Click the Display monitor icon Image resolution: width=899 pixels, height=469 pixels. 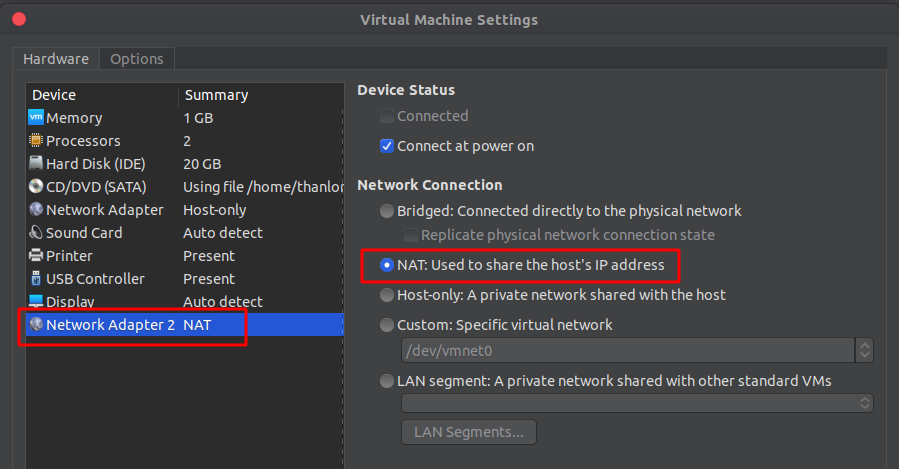(x=36, y=300)
